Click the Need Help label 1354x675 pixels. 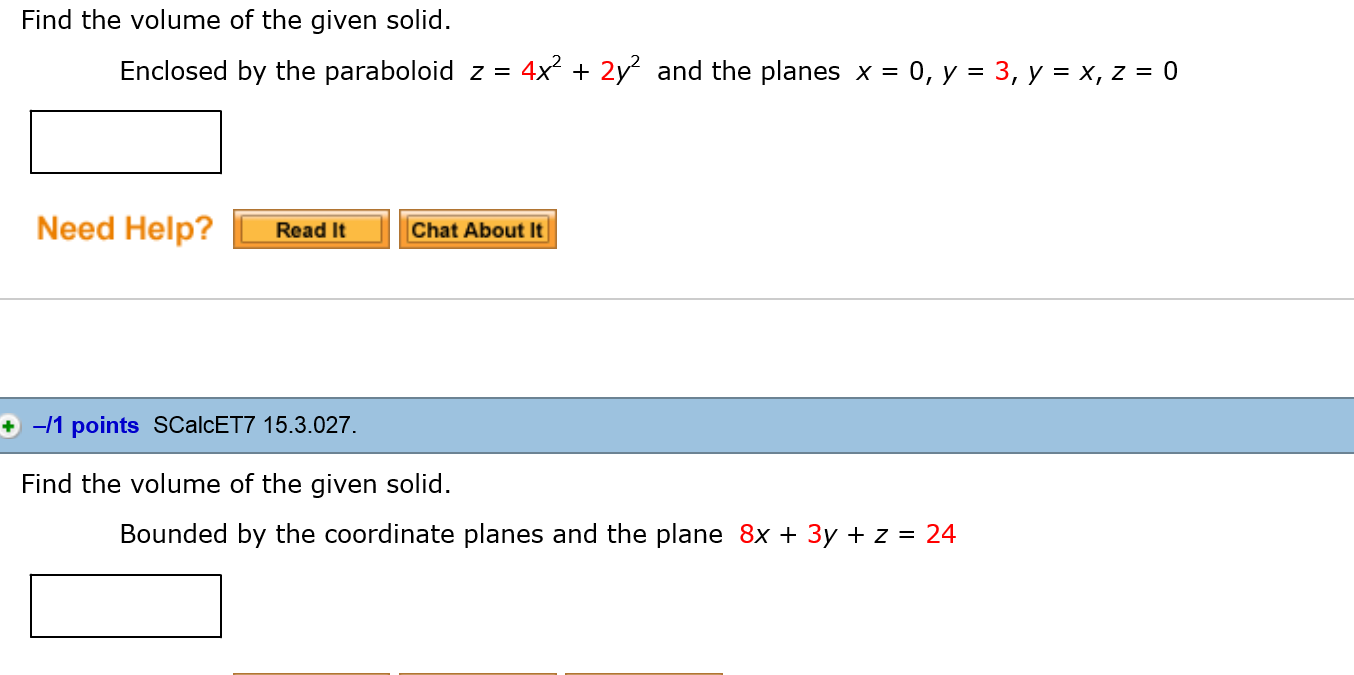(x=124, y=228)
